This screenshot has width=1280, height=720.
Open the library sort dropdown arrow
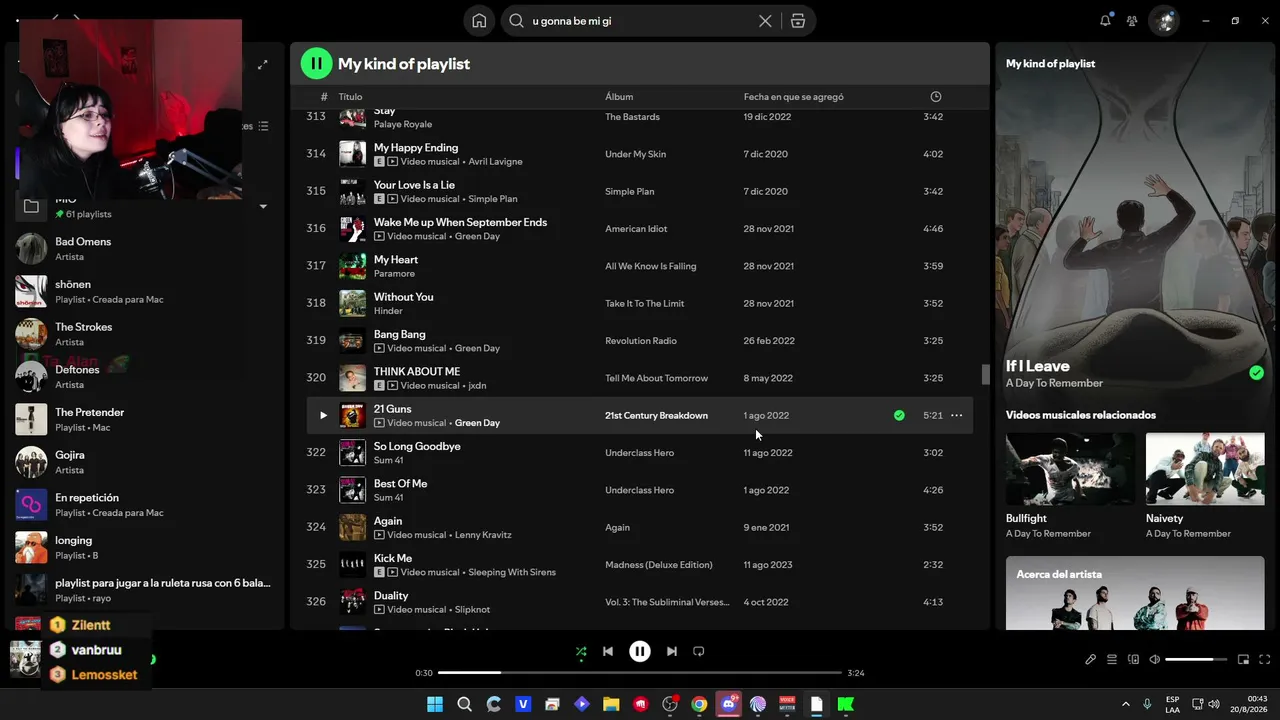point(263,207)
